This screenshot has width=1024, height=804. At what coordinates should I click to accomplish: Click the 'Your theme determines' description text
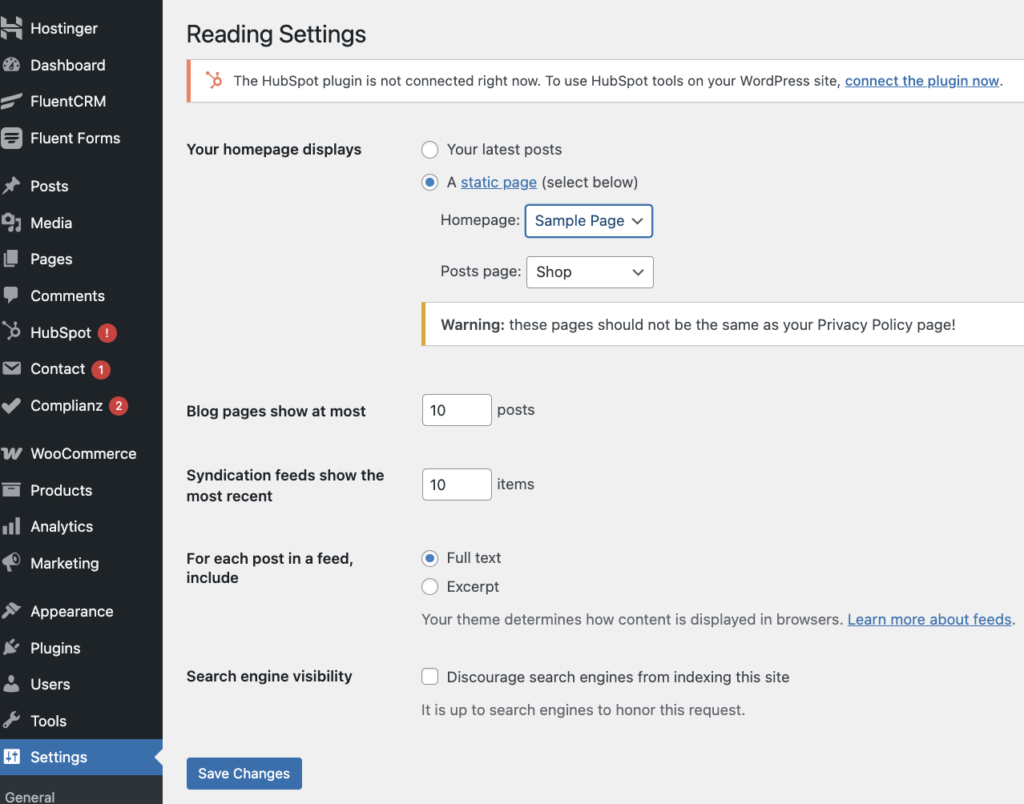point(632,619)
